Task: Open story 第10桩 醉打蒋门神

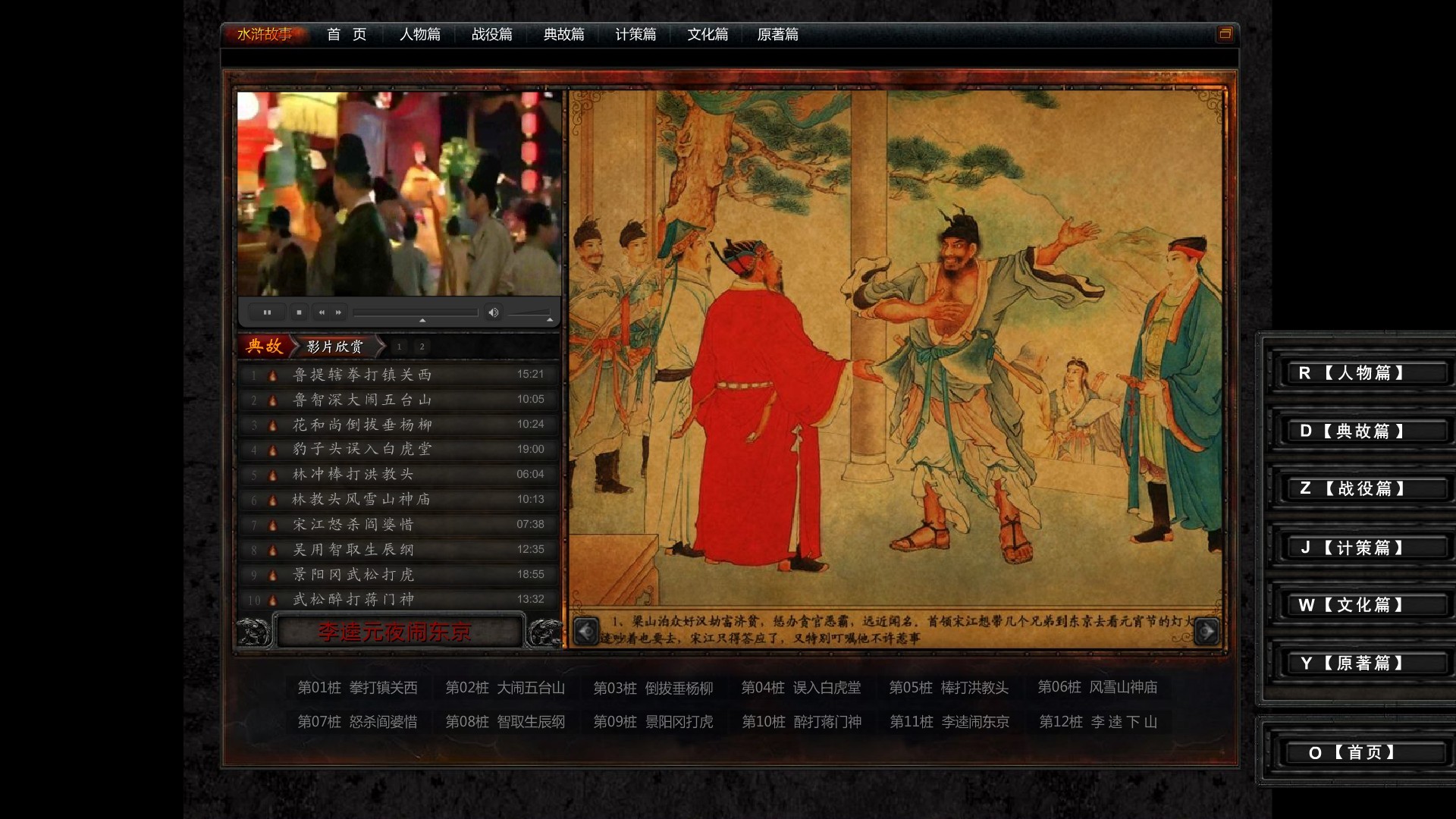Action: (x=802, y=722)
